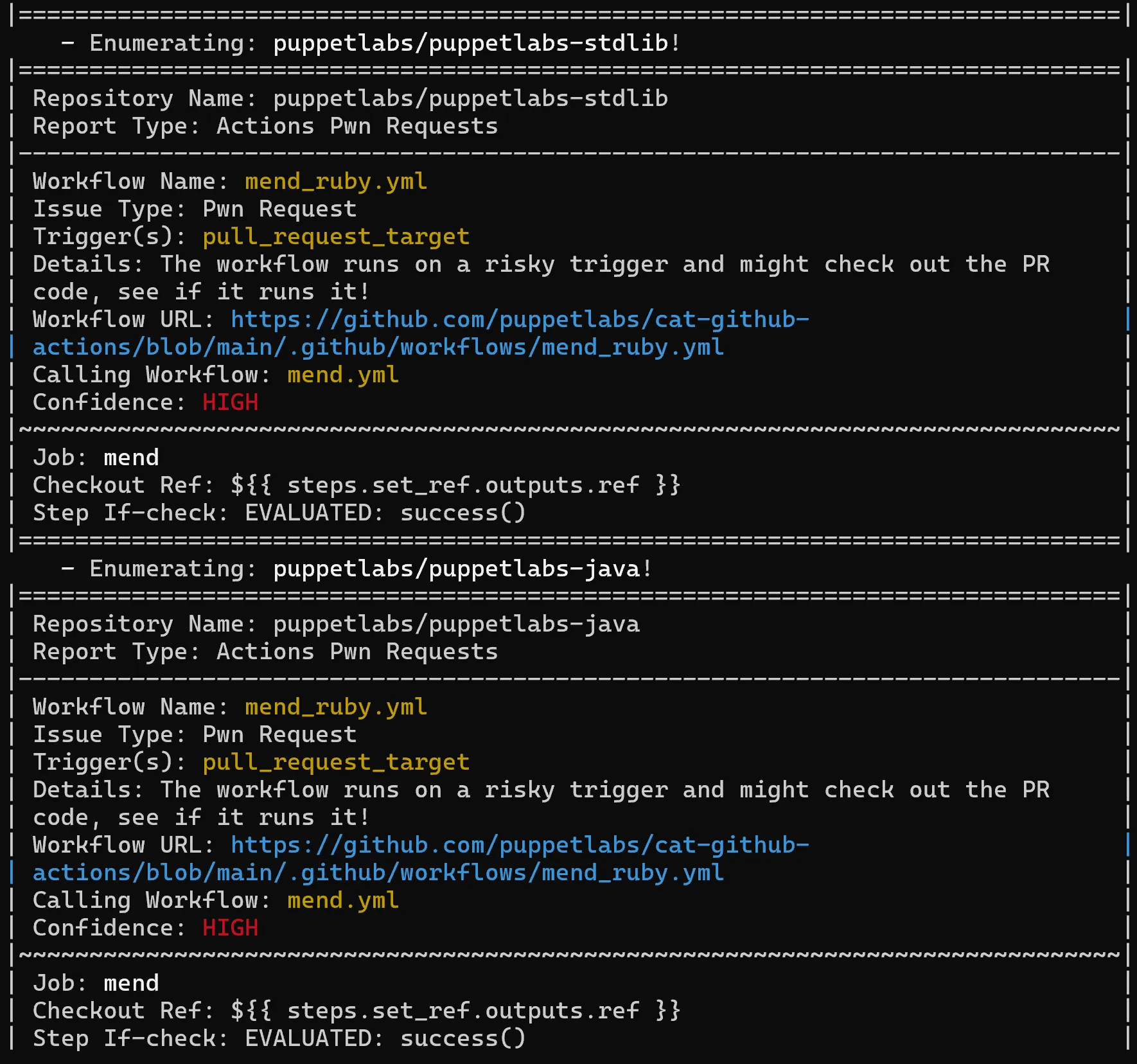
Task: Click Workflow Name mend_ruby.yml in java report
Action: (336, 707)
